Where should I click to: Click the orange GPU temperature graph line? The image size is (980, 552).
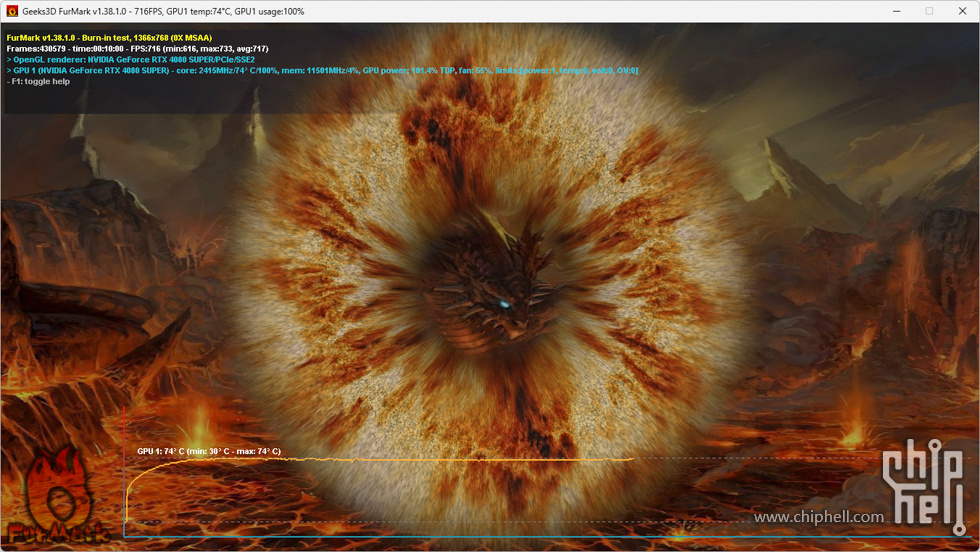pos(379,461)
